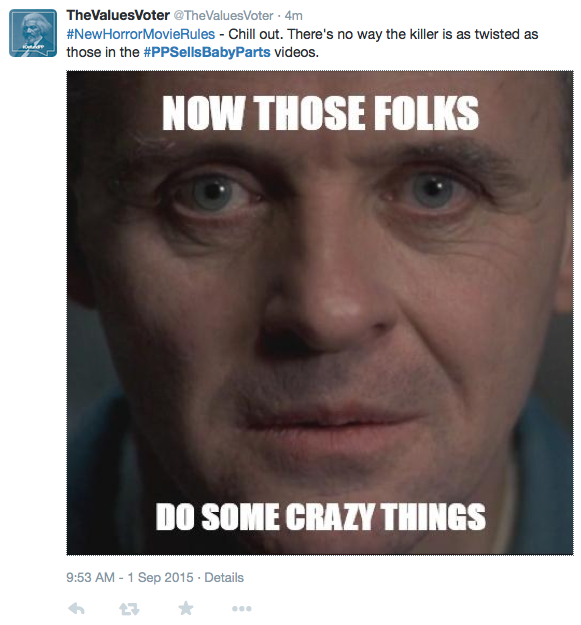Favorite the tweet with the star icon
Image resolution: width=581 pixels, height=625 pixels.
click(186, 608)
